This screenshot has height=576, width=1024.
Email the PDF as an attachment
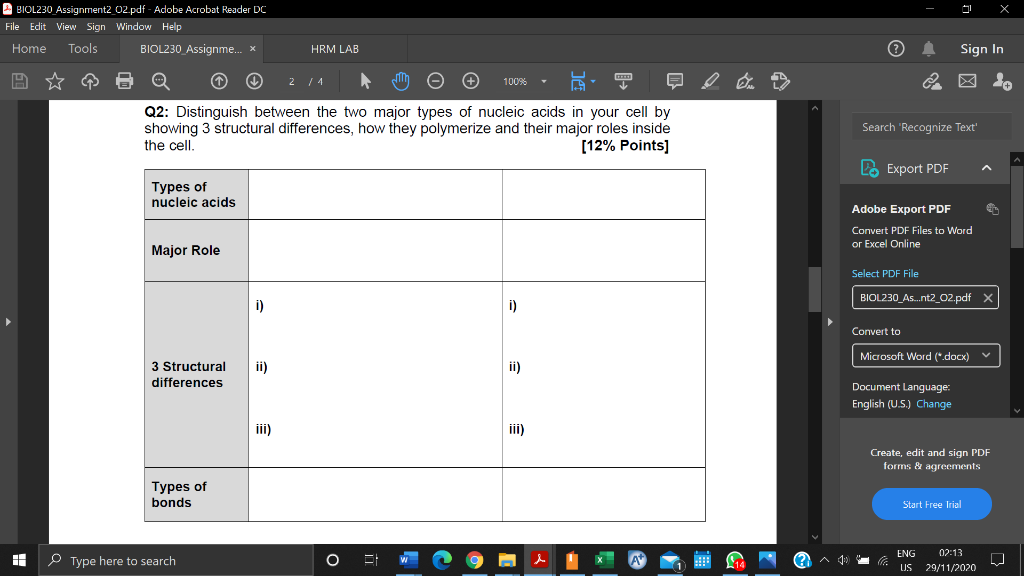click(967, 81)
